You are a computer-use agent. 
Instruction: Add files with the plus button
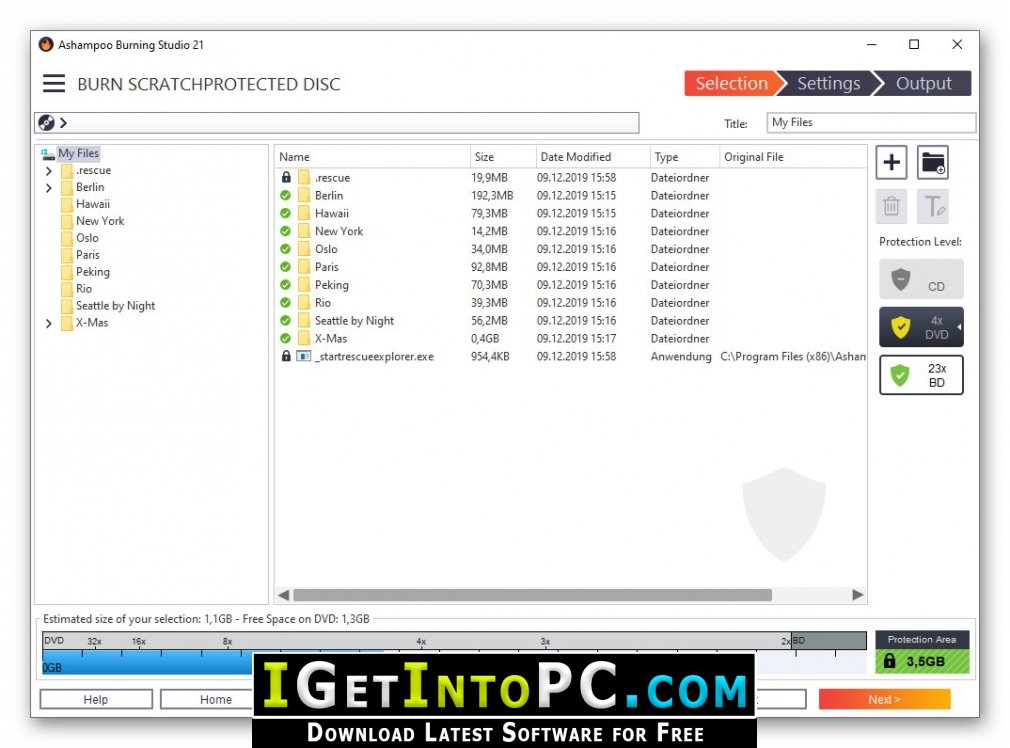pyautogui.click(x=891, y=162)
